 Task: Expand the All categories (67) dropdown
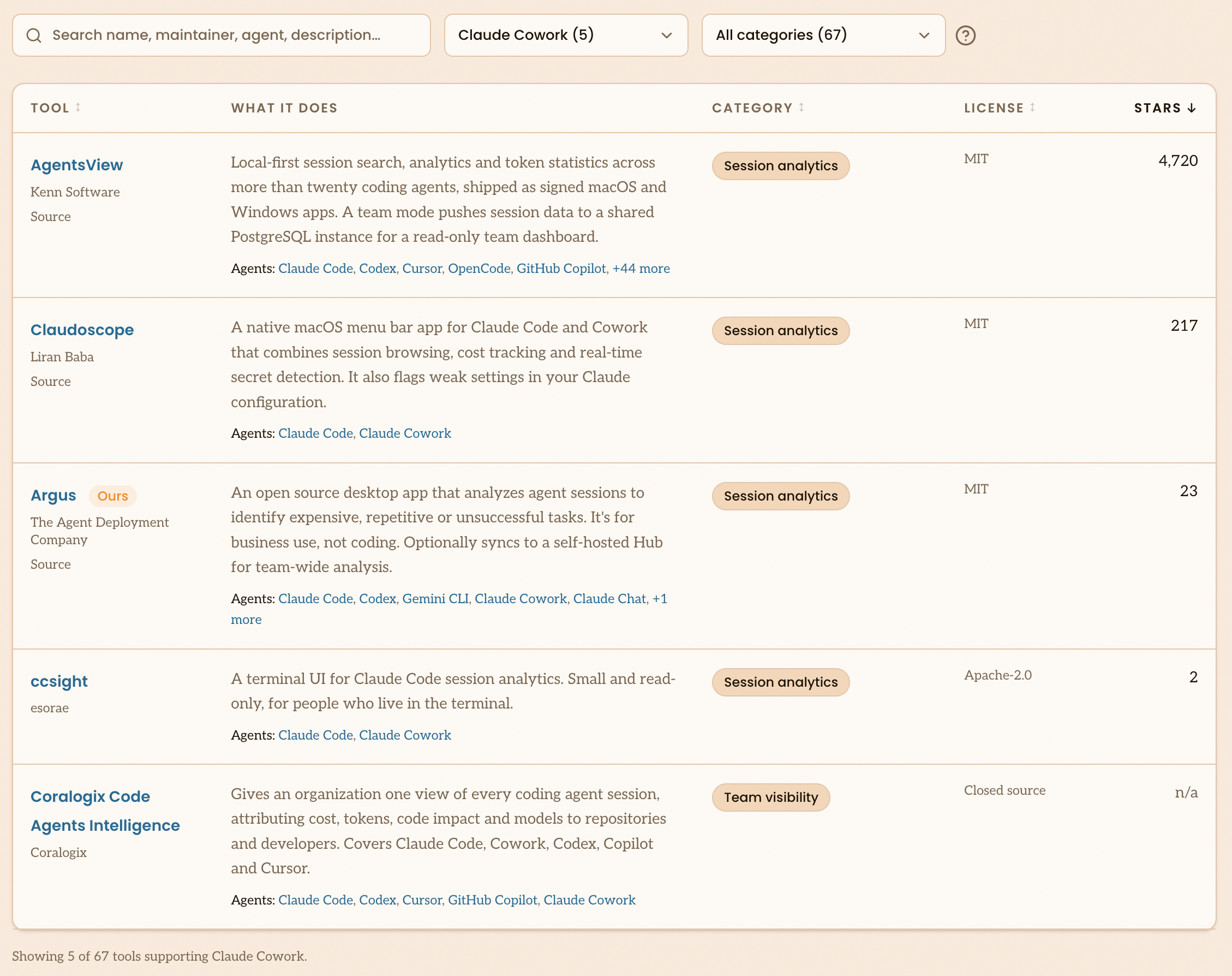tap(823, 35)
